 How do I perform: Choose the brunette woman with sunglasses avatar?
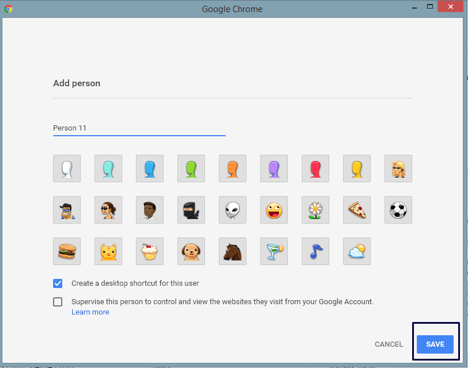(108, 210)
